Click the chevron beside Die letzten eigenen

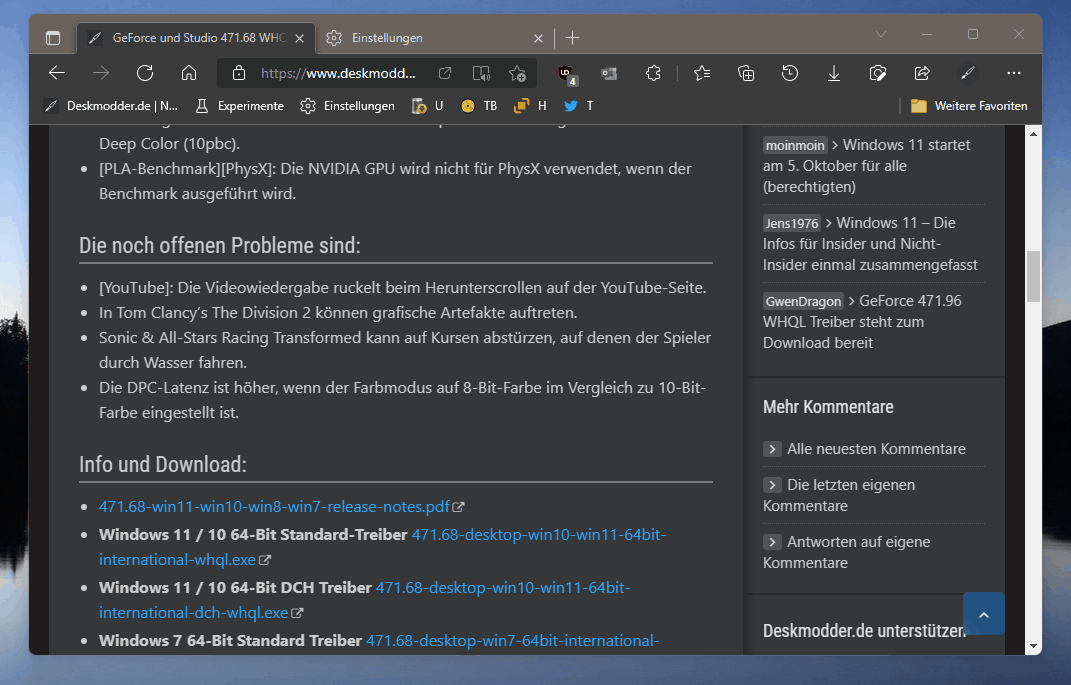click(772, 485)
